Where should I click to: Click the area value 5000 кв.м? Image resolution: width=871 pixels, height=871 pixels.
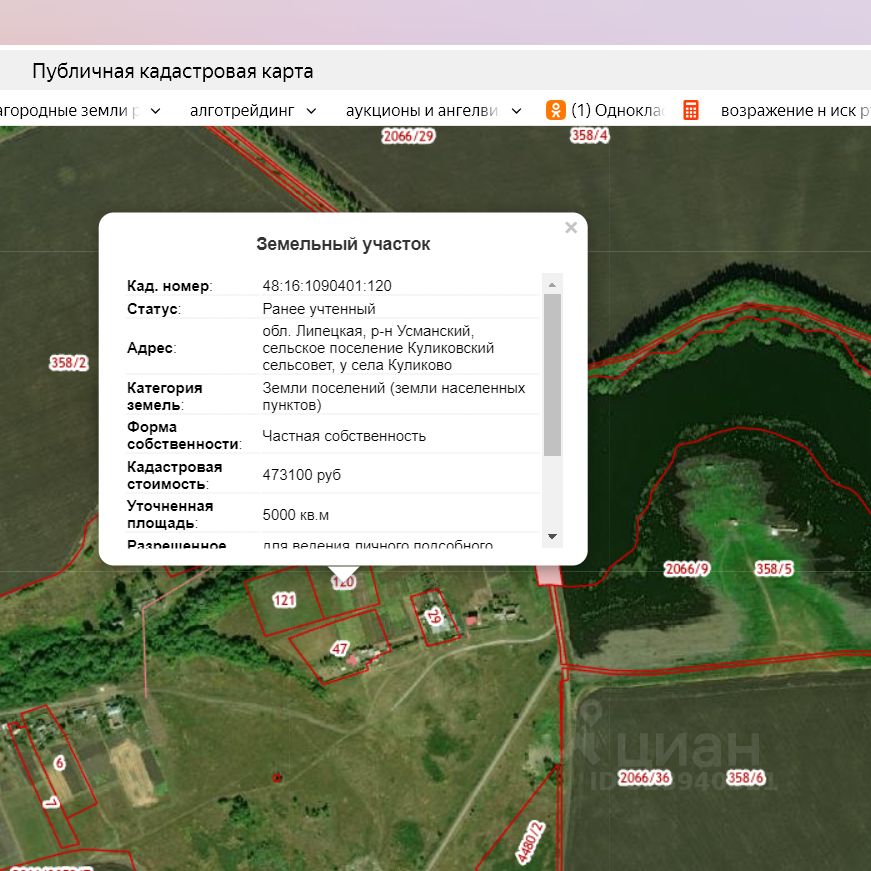tap(296, 515)
